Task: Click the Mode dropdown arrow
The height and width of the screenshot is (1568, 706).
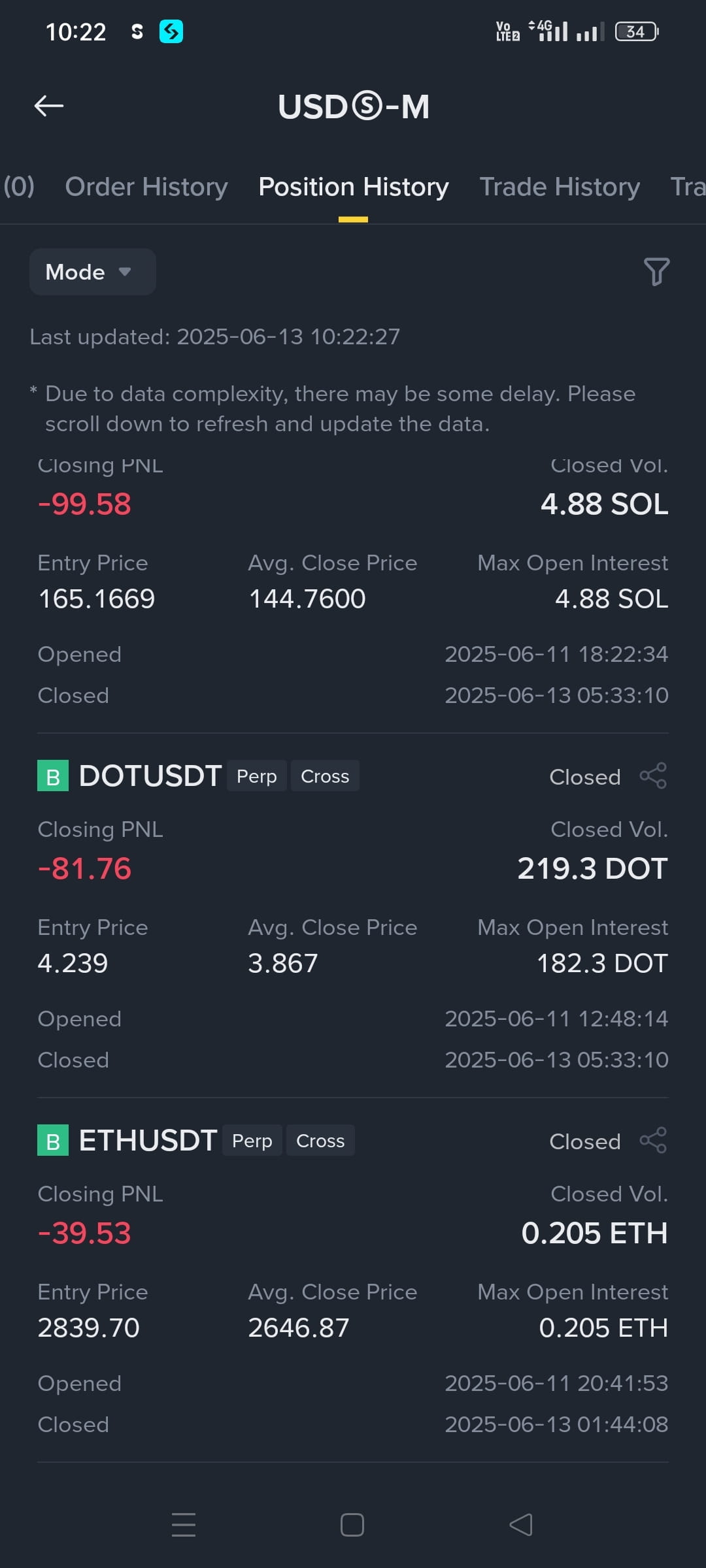Action: [x=125, y=272]
